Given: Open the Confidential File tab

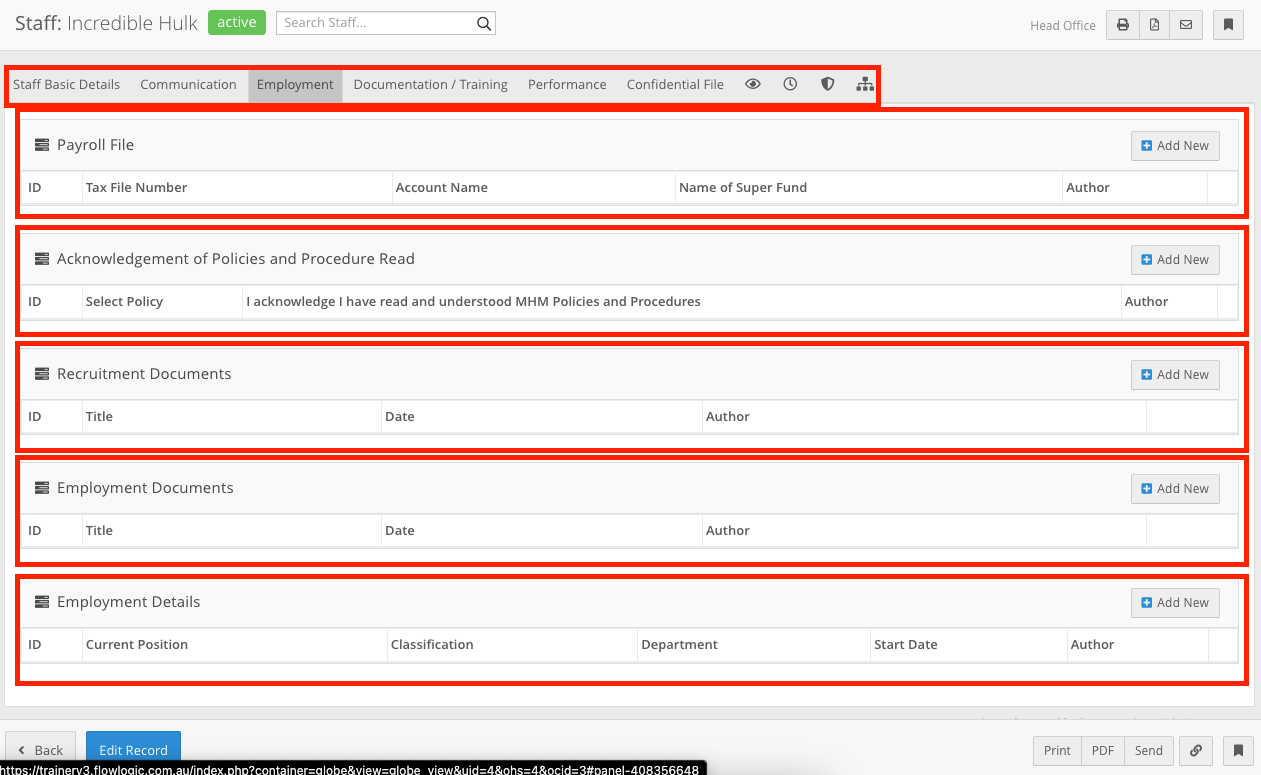Looking at the screenshot, I should pos(675,84).
